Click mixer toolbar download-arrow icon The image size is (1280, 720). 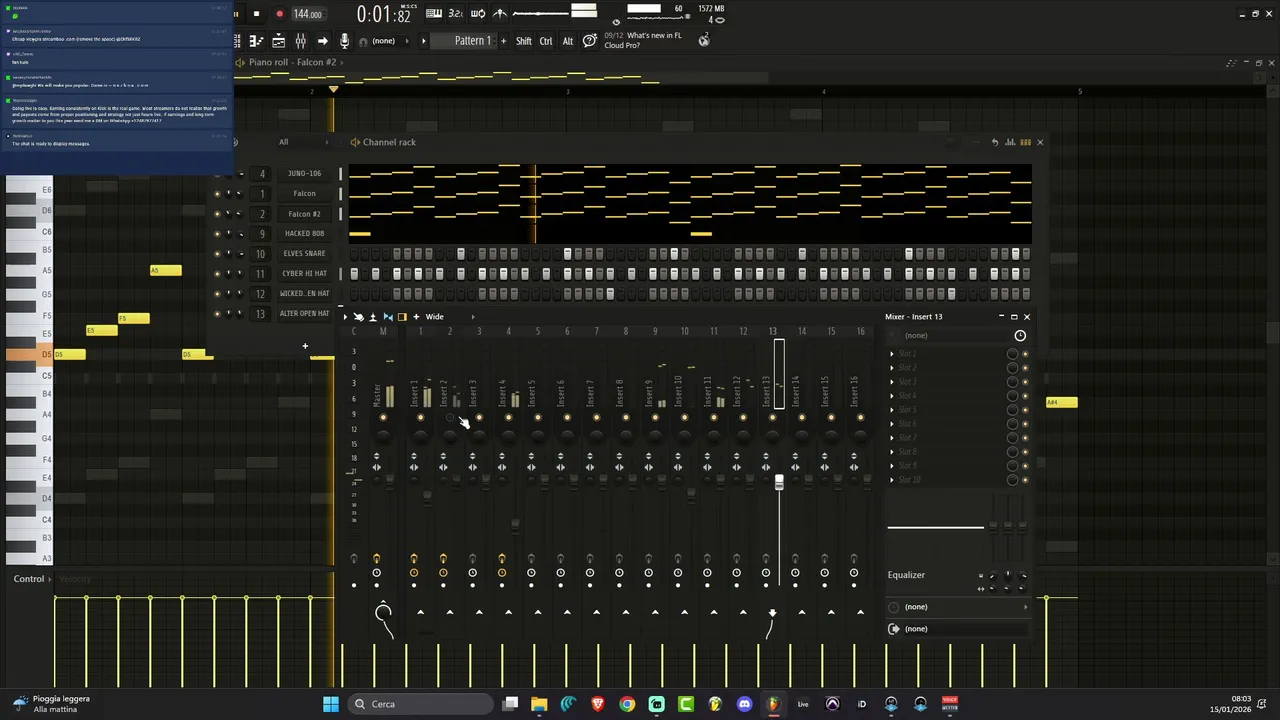tap(373, 317)
